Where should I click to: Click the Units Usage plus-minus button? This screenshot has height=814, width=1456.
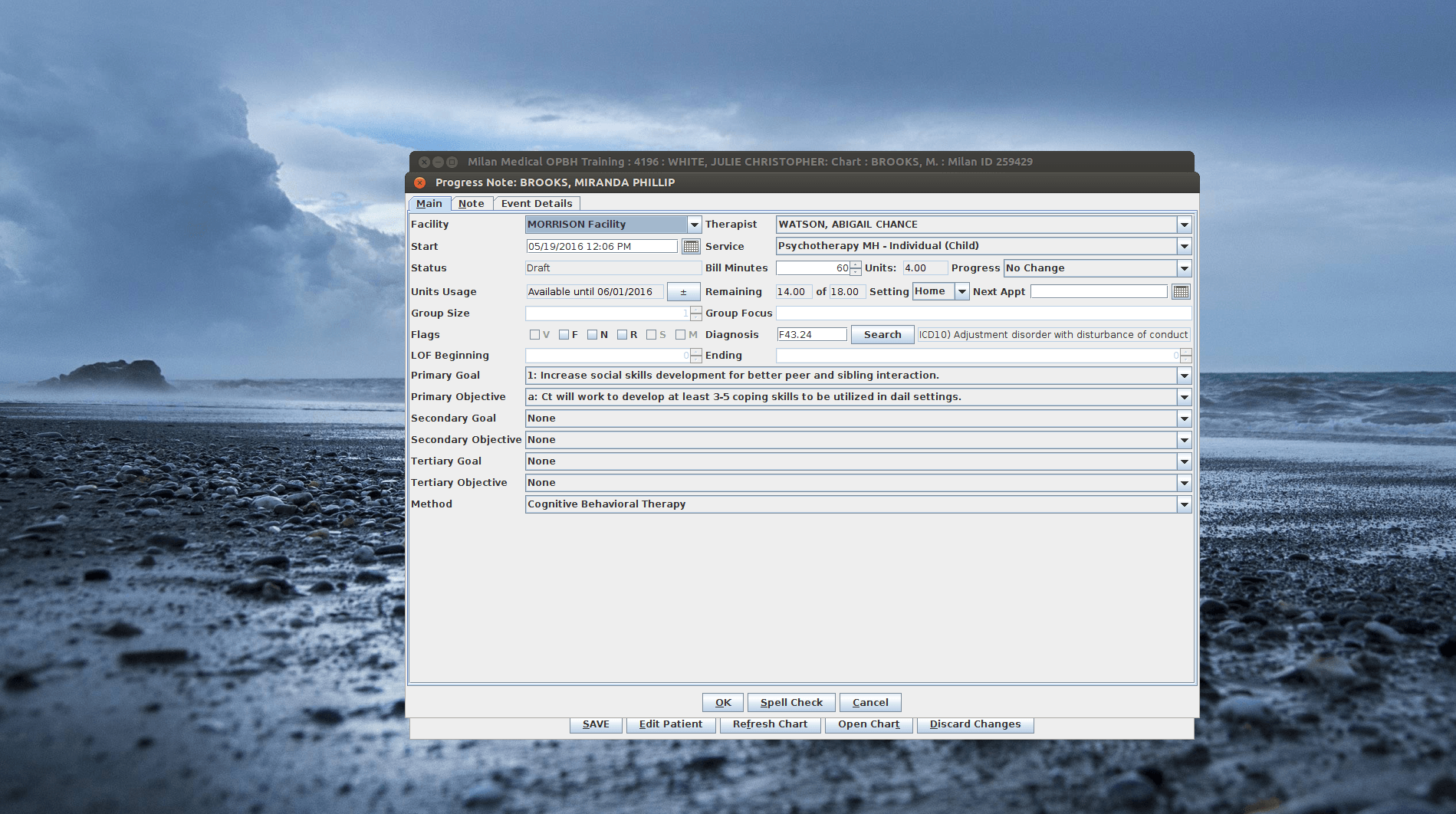tap(683, 292)
